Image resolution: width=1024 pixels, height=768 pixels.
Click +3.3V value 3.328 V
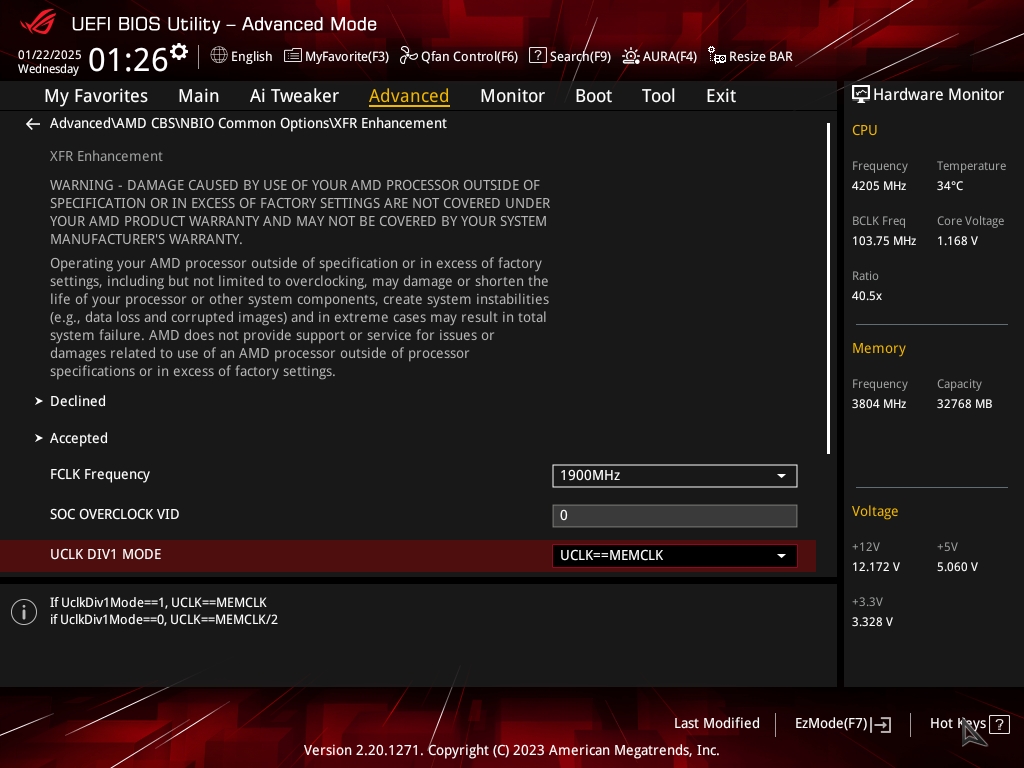(x=872, y=622)
